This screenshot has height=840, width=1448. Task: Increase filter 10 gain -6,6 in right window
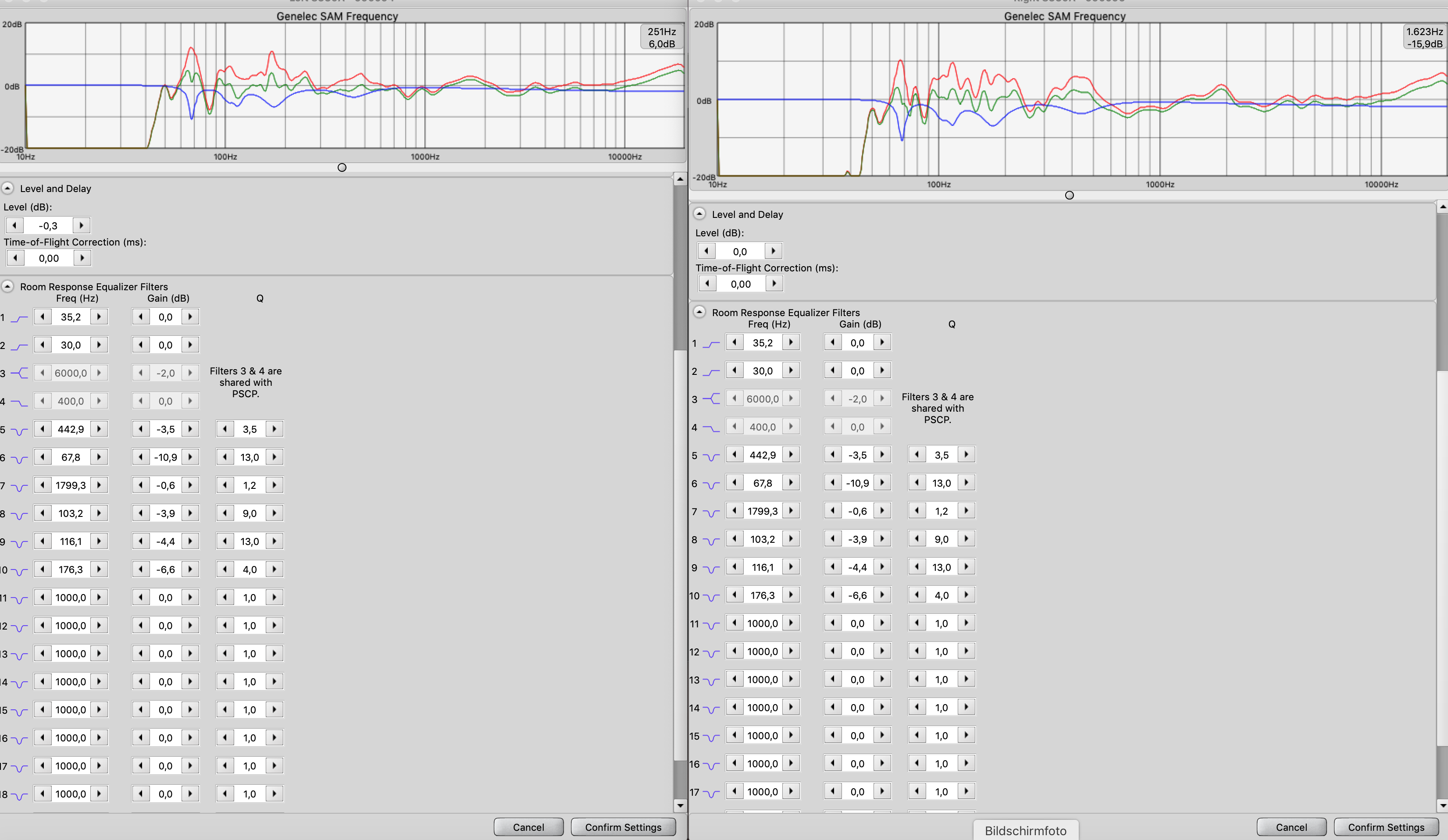(882, 595)
